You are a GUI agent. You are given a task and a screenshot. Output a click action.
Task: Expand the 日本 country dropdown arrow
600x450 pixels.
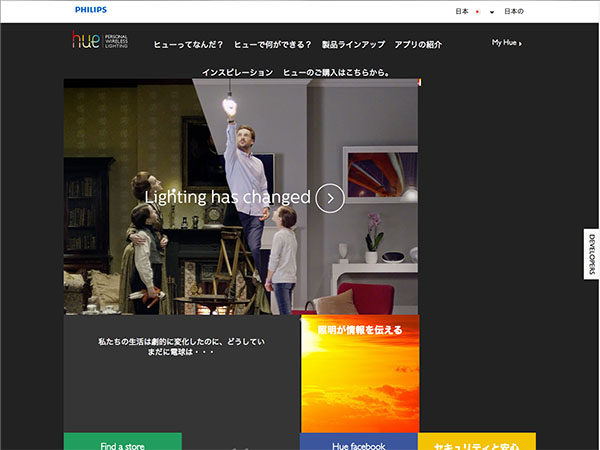point(492,12)
